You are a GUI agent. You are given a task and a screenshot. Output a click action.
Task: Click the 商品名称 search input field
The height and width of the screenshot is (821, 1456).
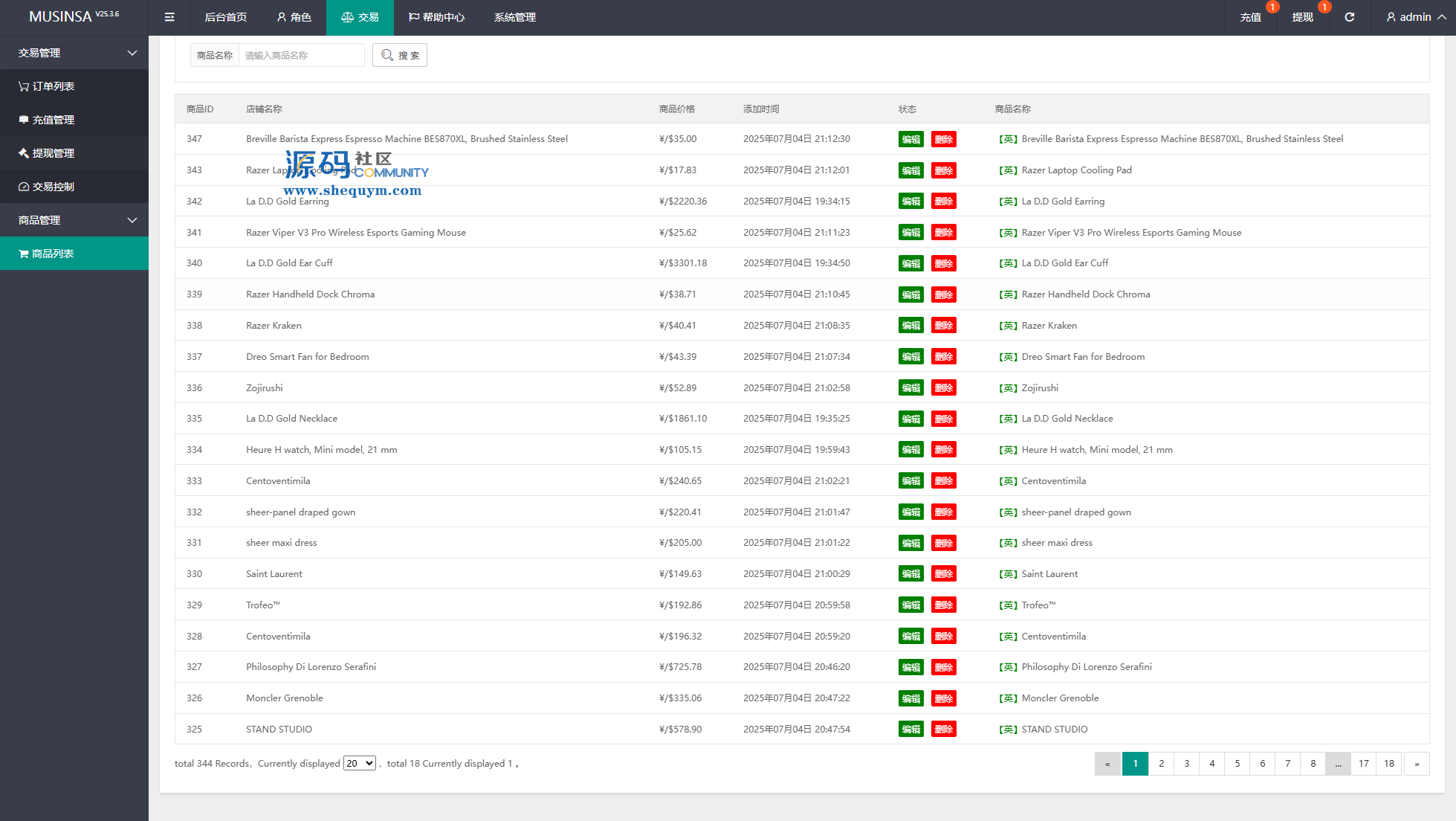tap(301, 55)
